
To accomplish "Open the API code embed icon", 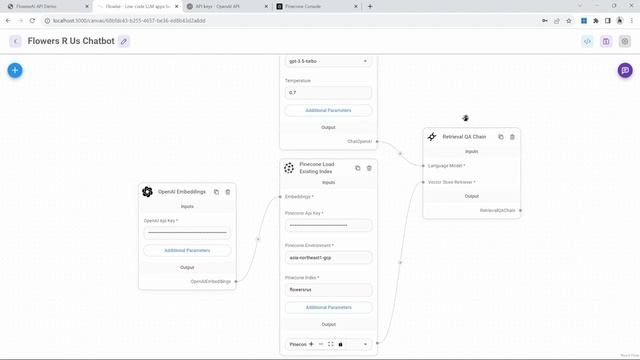I will [x=587, y=41].
